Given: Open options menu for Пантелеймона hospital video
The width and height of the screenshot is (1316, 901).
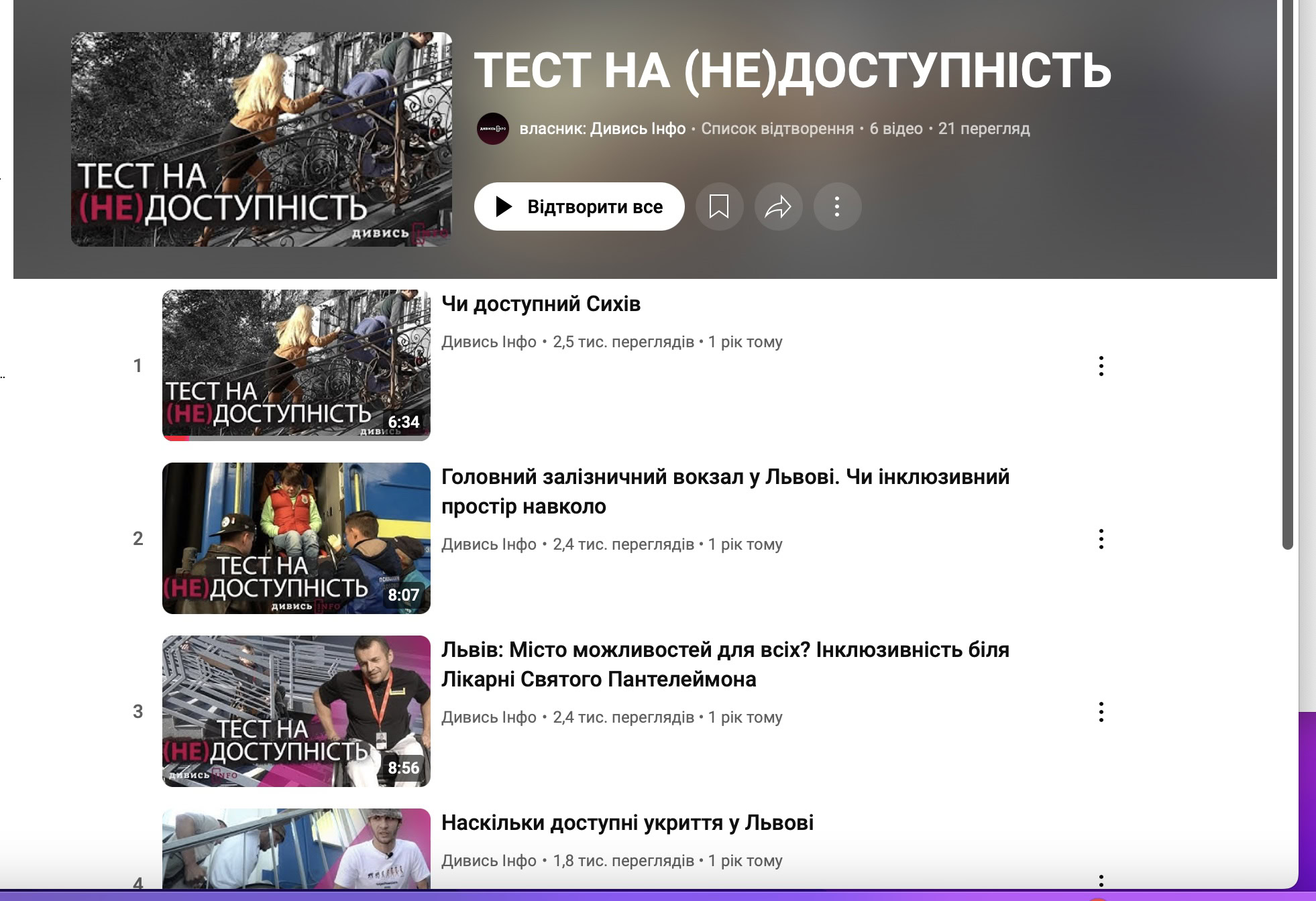Looking at the screenshot, I should (x=1101, y=712).
